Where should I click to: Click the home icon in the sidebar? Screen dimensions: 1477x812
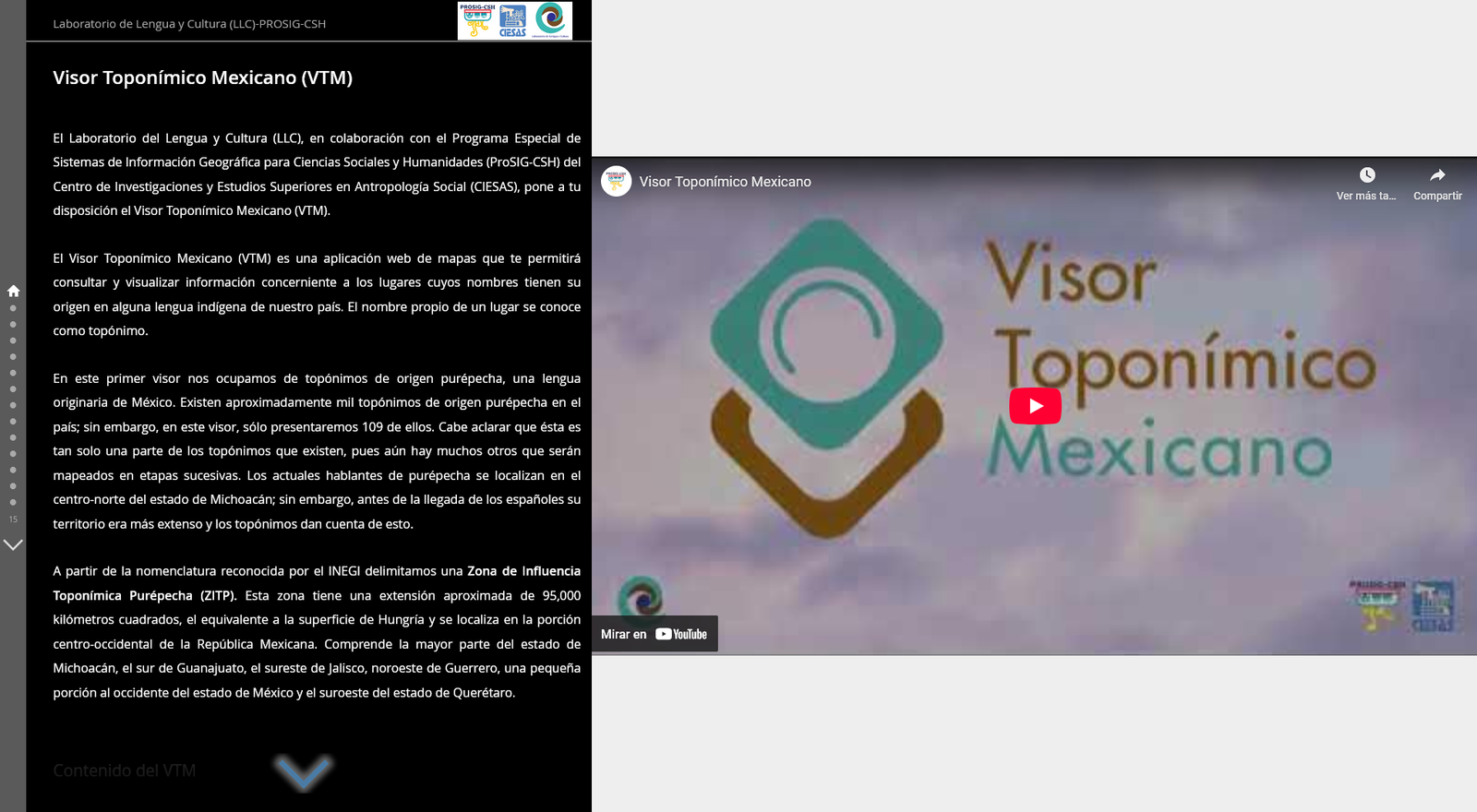[13, 291]
